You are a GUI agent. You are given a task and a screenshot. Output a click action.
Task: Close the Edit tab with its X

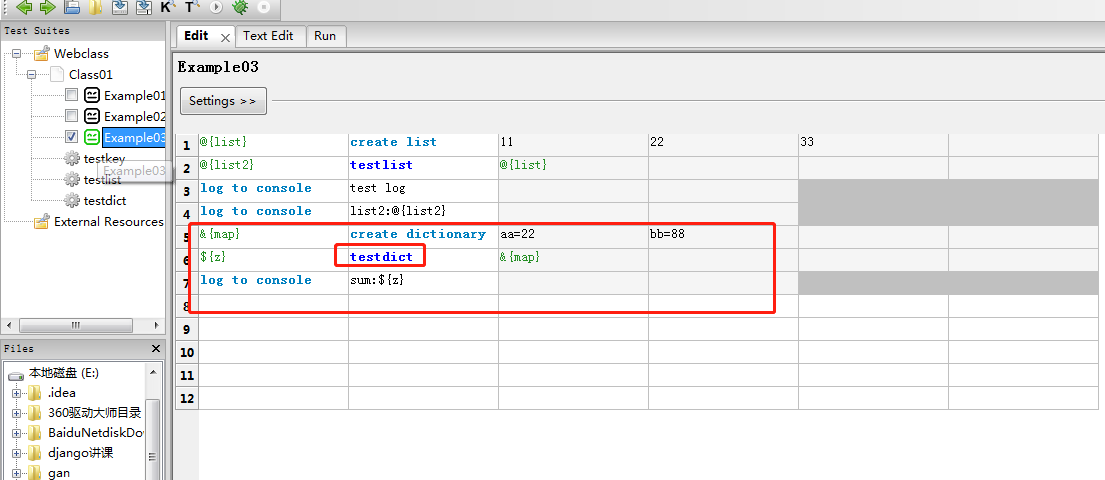click(x=226, y=37)
